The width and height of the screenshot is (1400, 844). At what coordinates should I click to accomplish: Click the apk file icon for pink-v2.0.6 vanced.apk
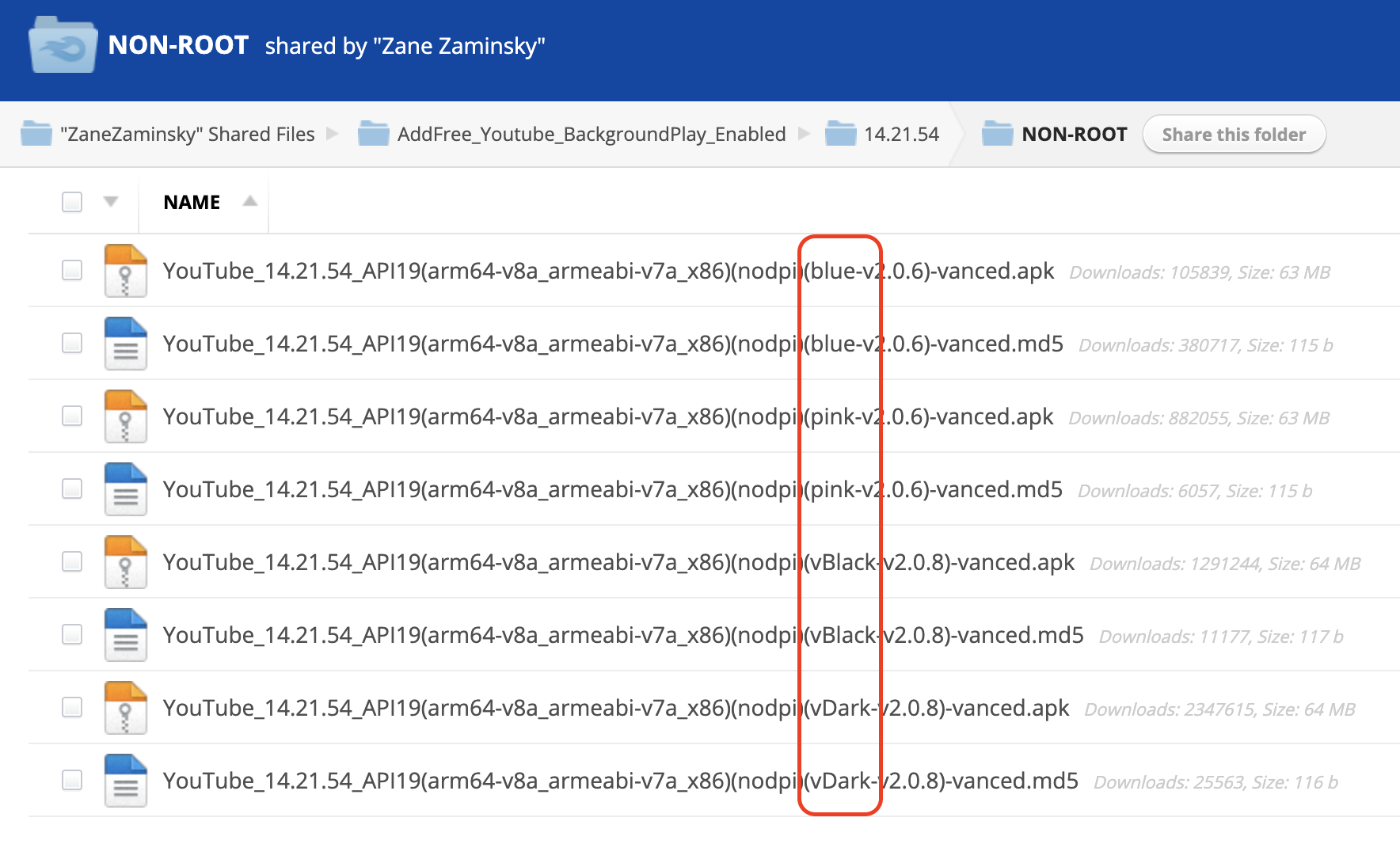(x=125, y=416)
